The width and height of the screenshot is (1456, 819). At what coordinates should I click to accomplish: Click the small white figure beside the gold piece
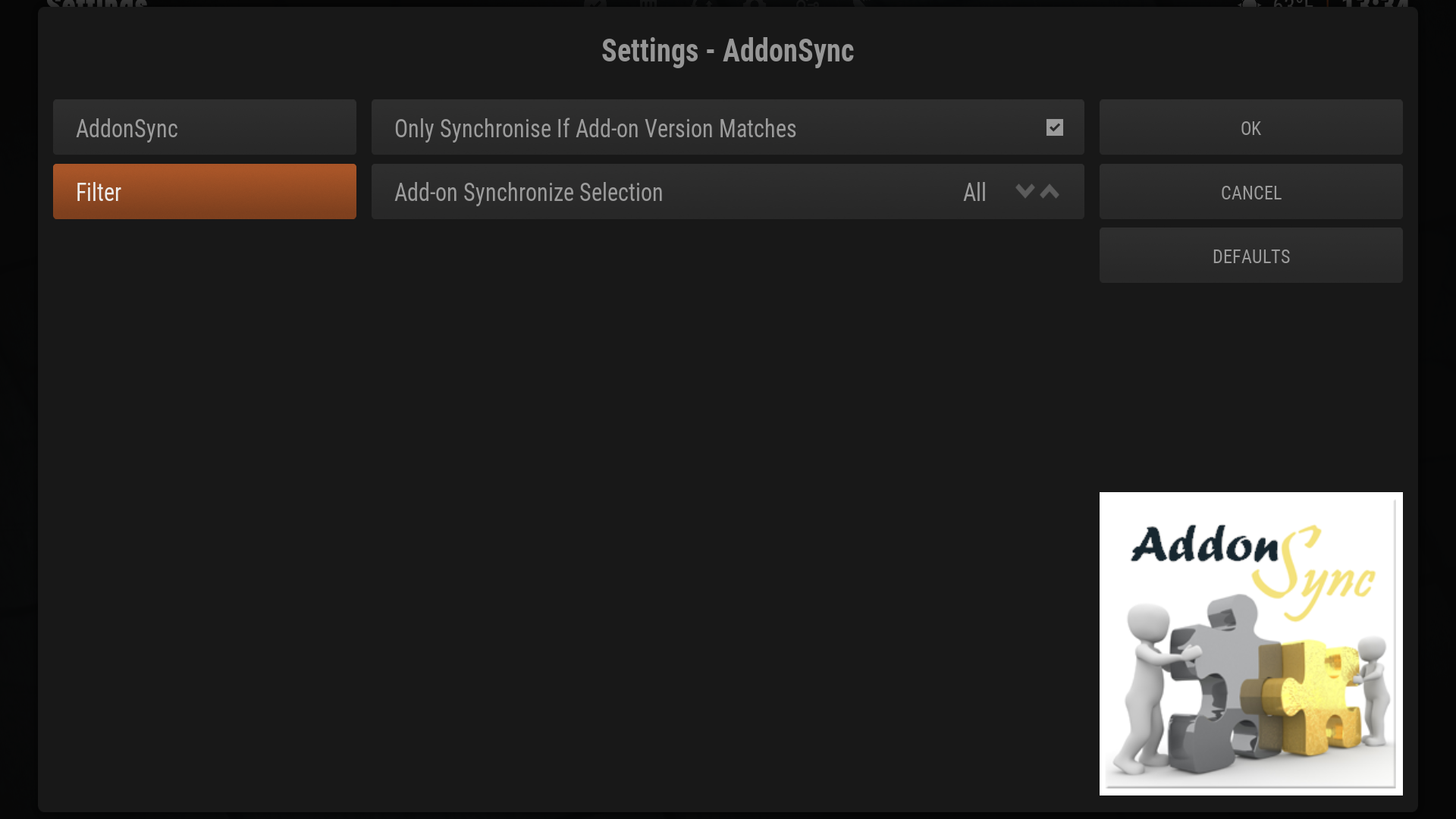click(x=1373, y=682)
